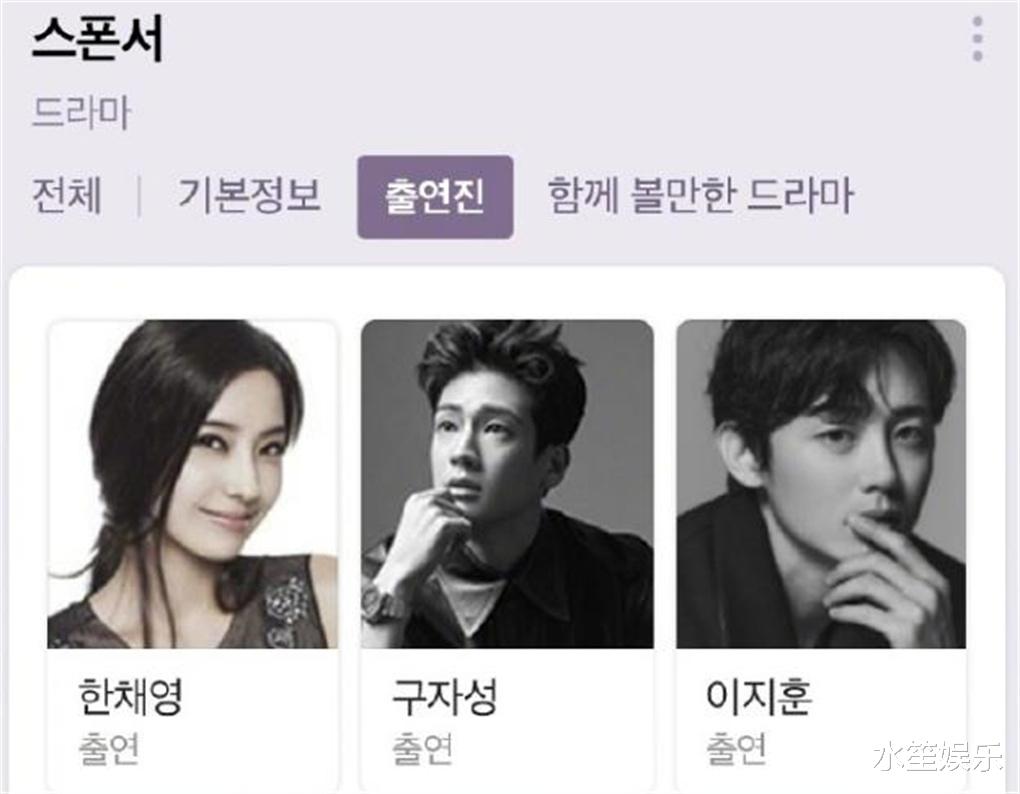Screen dimensions: 1020x794
Task: Click 출연 role label under 한채영
Action: [x=109, y=749]
